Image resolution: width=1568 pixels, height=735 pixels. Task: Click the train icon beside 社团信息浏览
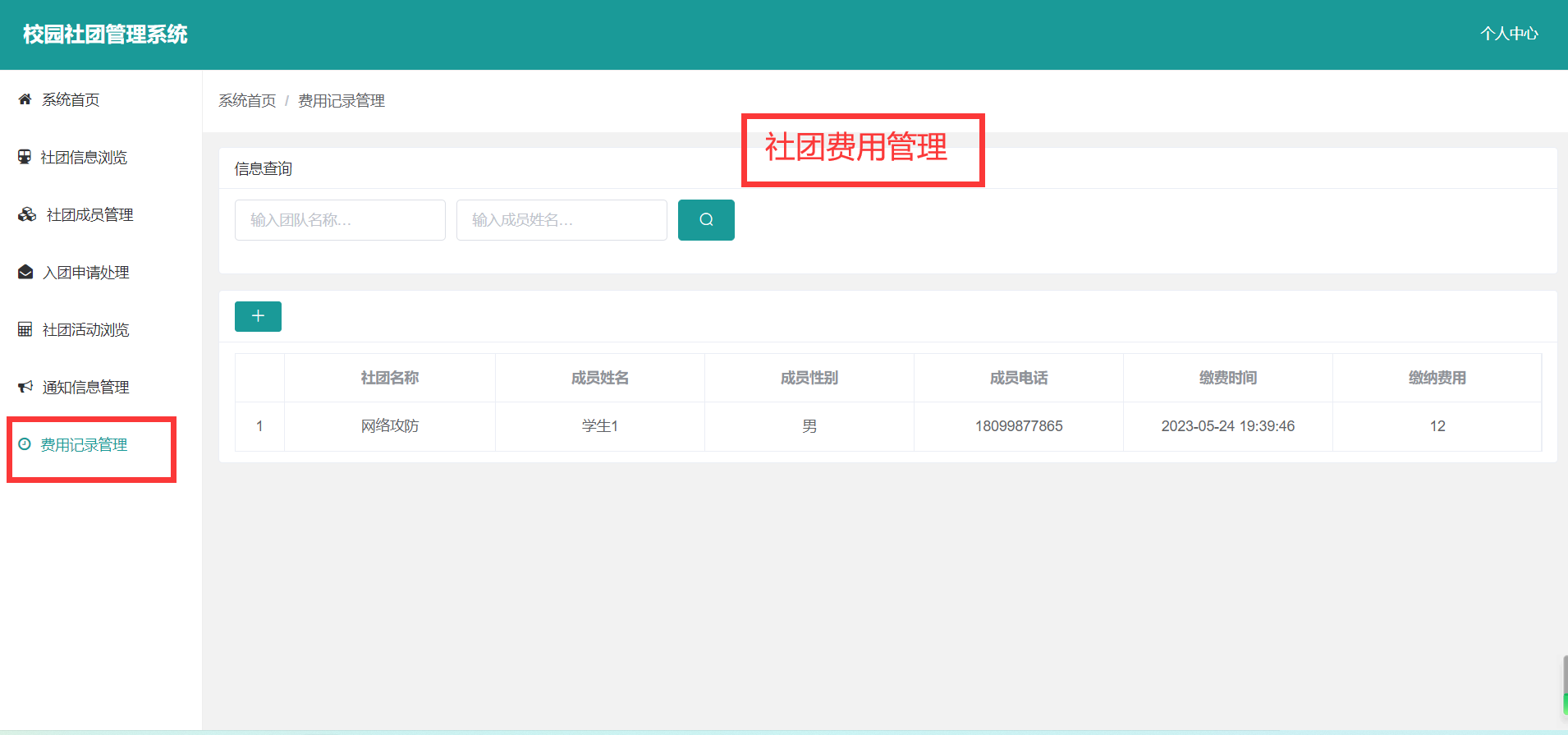pyautogui.click(x=25, y=157)
